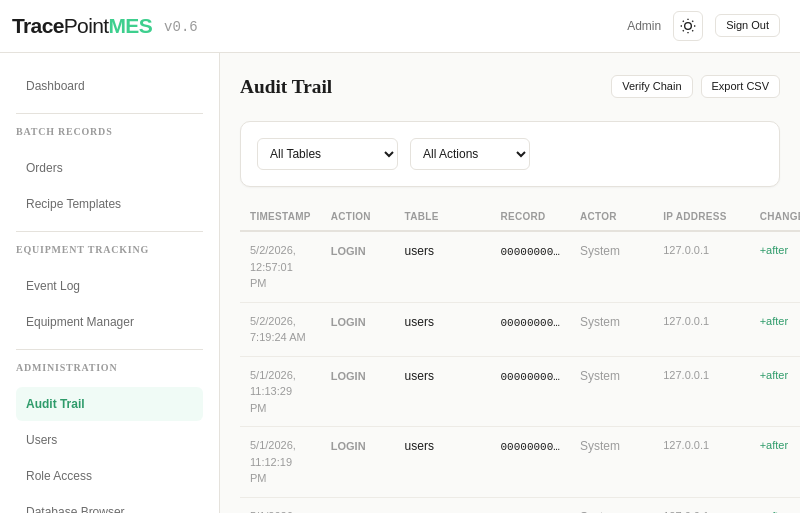Click record ID in the 7:19:24 AM row
The width and height of the screenshot is (800, 513).
530,323
